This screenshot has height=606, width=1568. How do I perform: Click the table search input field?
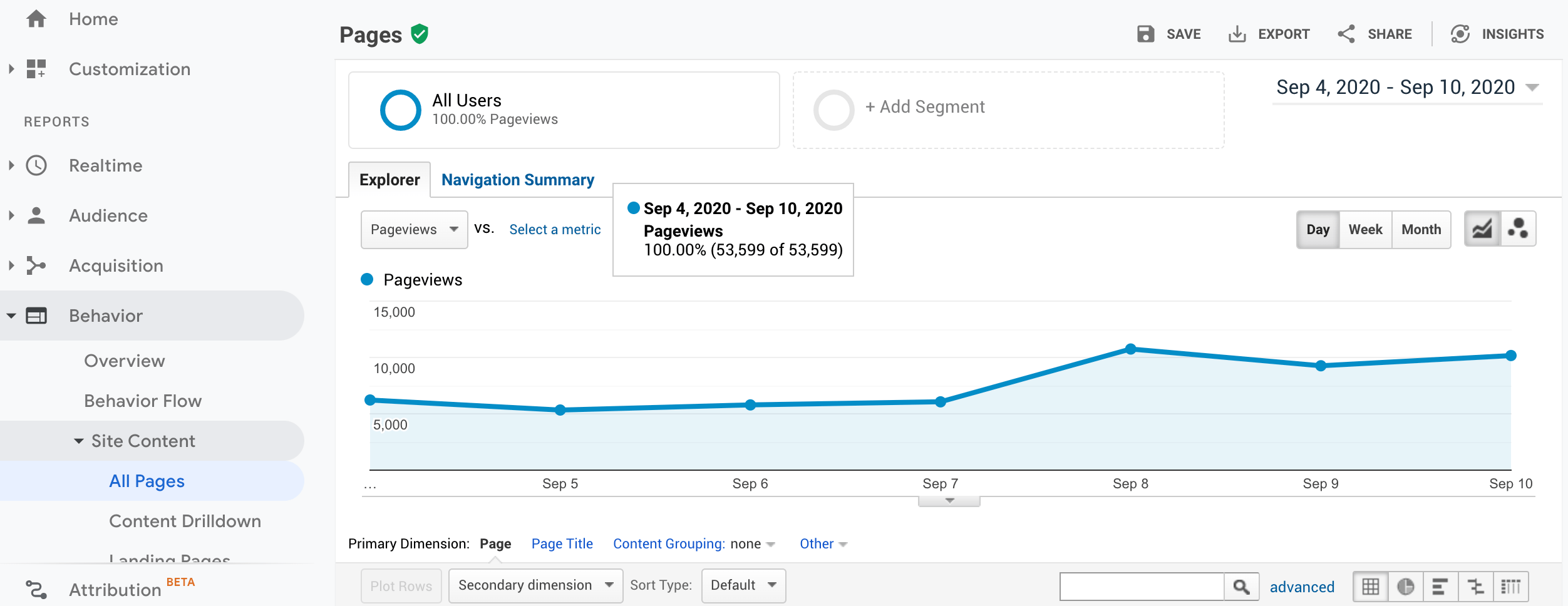(1142, 587)
